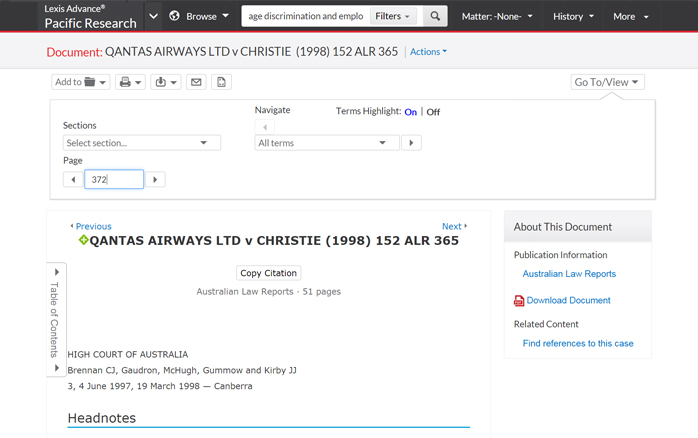Open the search Filters dropdown

[393, 16]
